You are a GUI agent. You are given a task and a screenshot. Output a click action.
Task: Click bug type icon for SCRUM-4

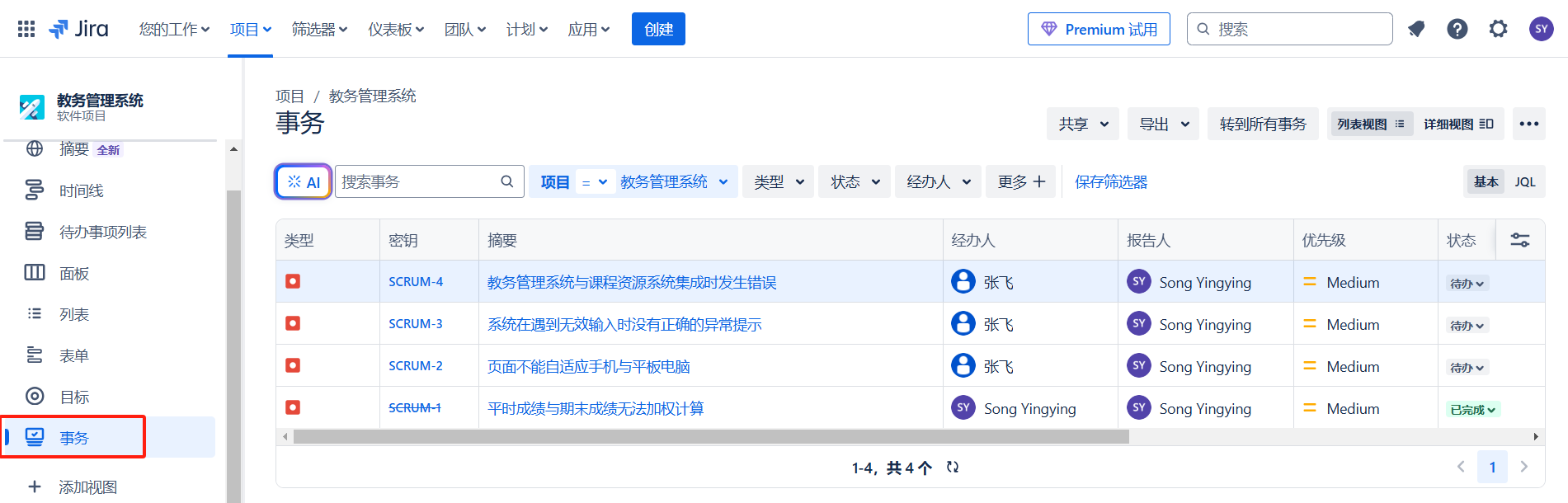click(x=293, y=281)
